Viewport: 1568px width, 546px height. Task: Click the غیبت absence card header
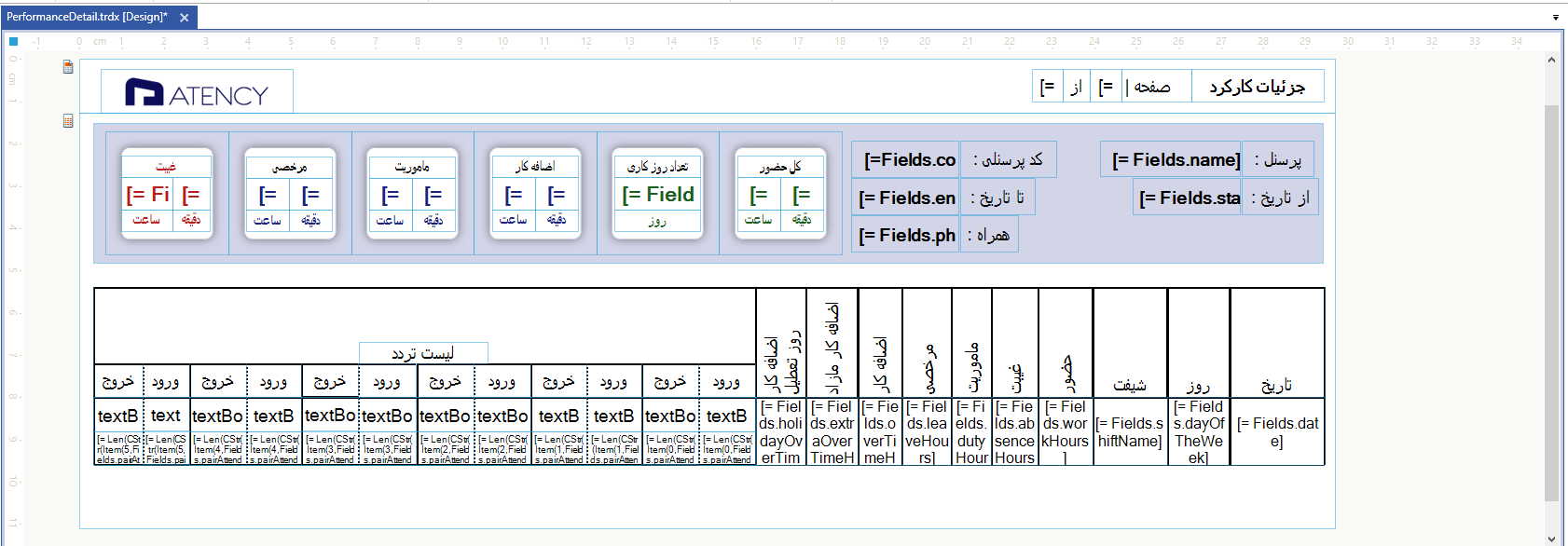166,167
